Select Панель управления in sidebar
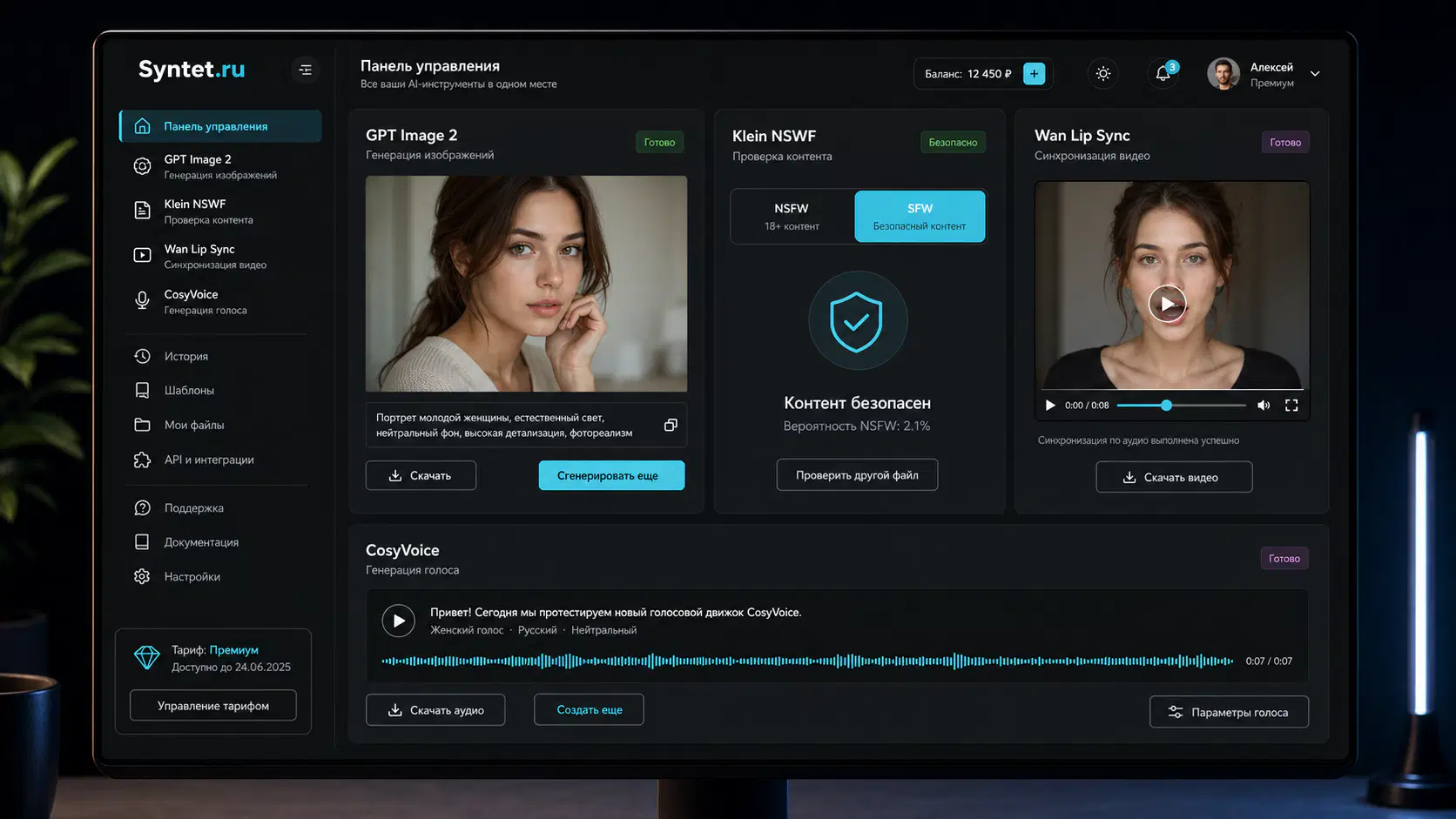The image size is (1456, 819). [x=220, y=126]
